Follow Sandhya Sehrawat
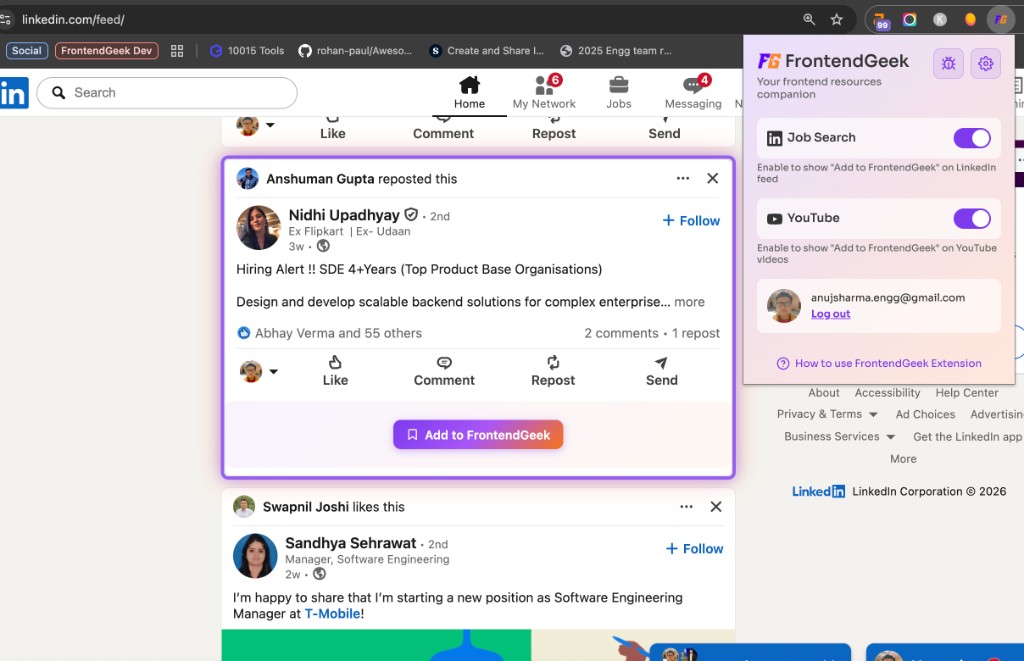Viewport: 1024px width, 661px height. (694, 549)
